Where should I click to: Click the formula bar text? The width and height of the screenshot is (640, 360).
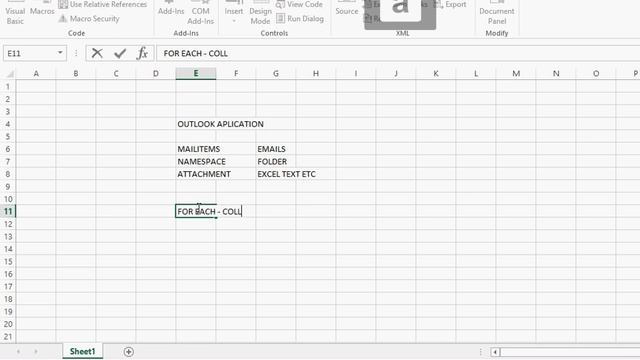196,53
